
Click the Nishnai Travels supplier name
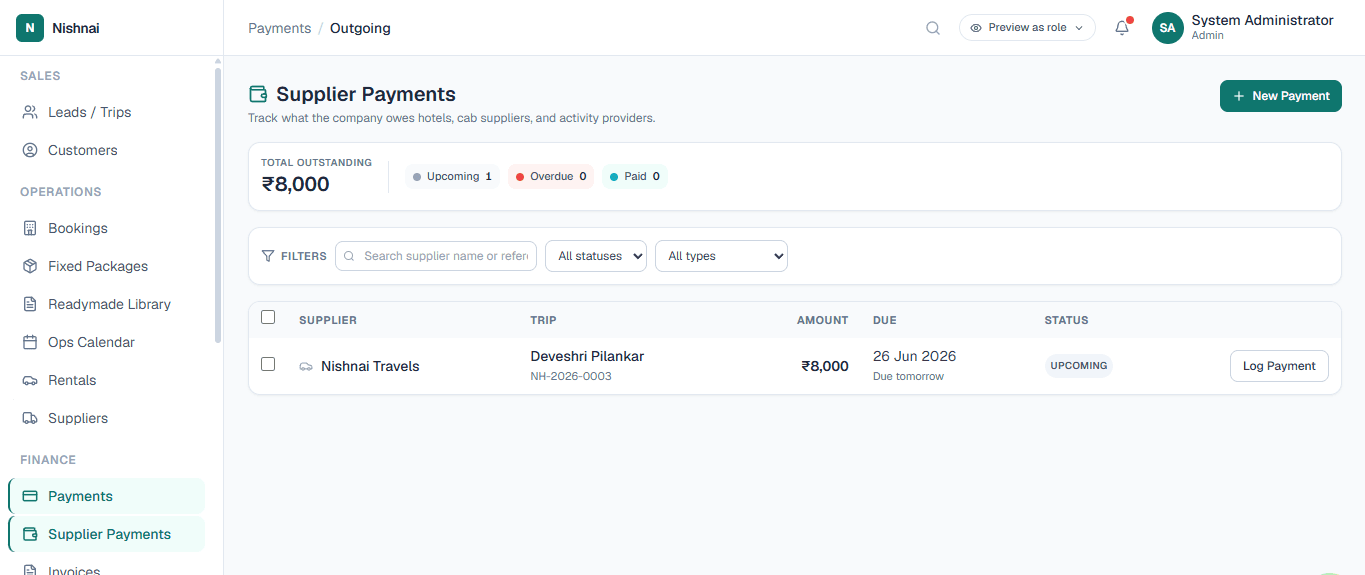[x=370, y=366]
